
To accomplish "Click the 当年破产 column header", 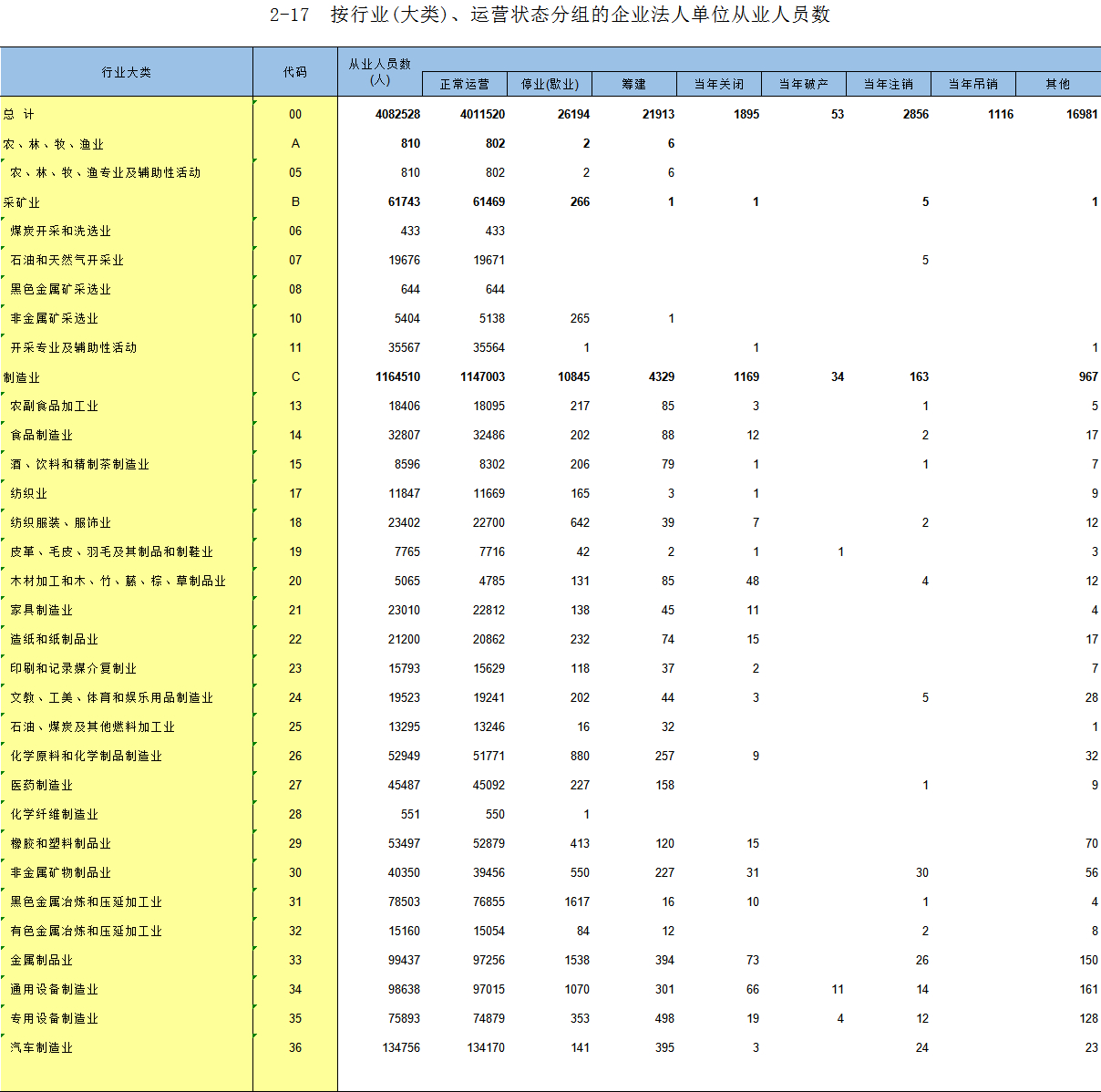I will (x=804, y=84).
